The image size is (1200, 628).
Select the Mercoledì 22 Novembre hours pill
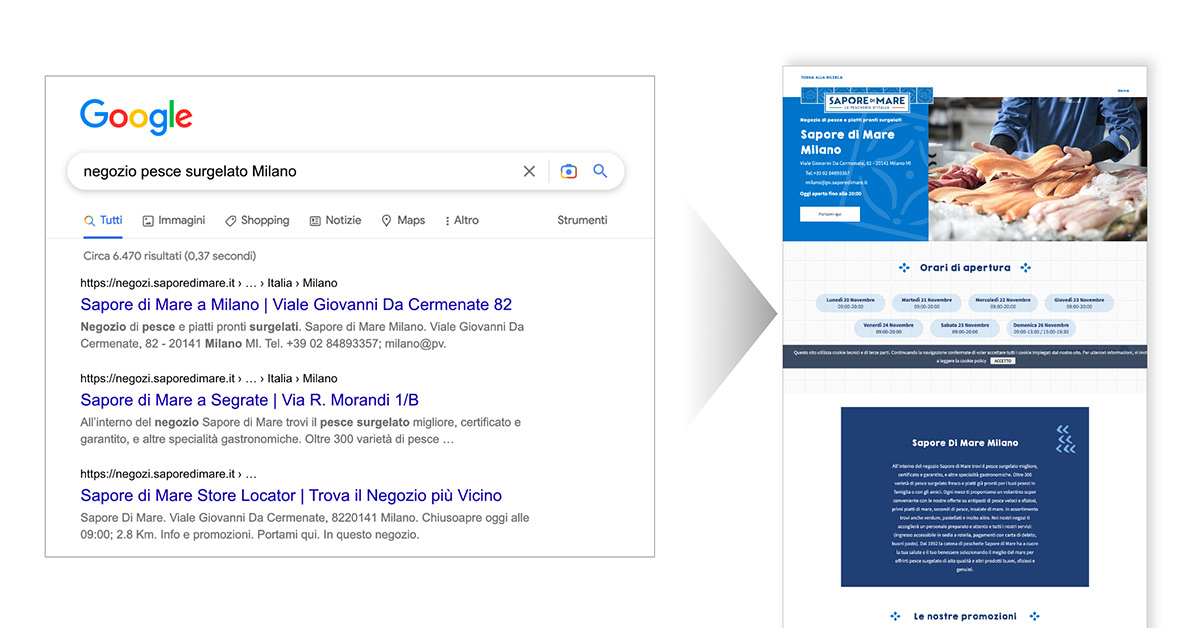(1003, 302)
